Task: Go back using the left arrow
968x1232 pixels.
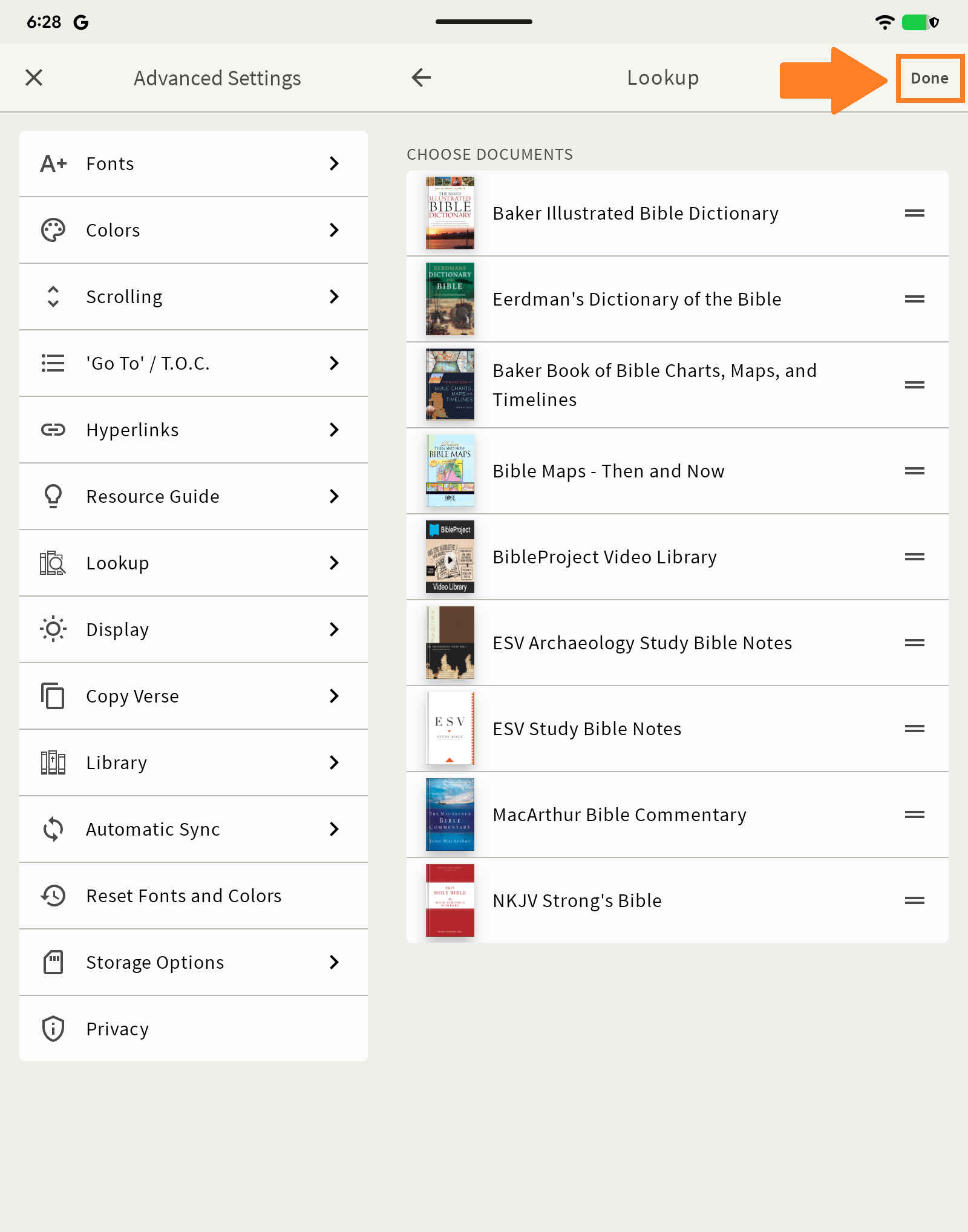Action: pos(421,77)
